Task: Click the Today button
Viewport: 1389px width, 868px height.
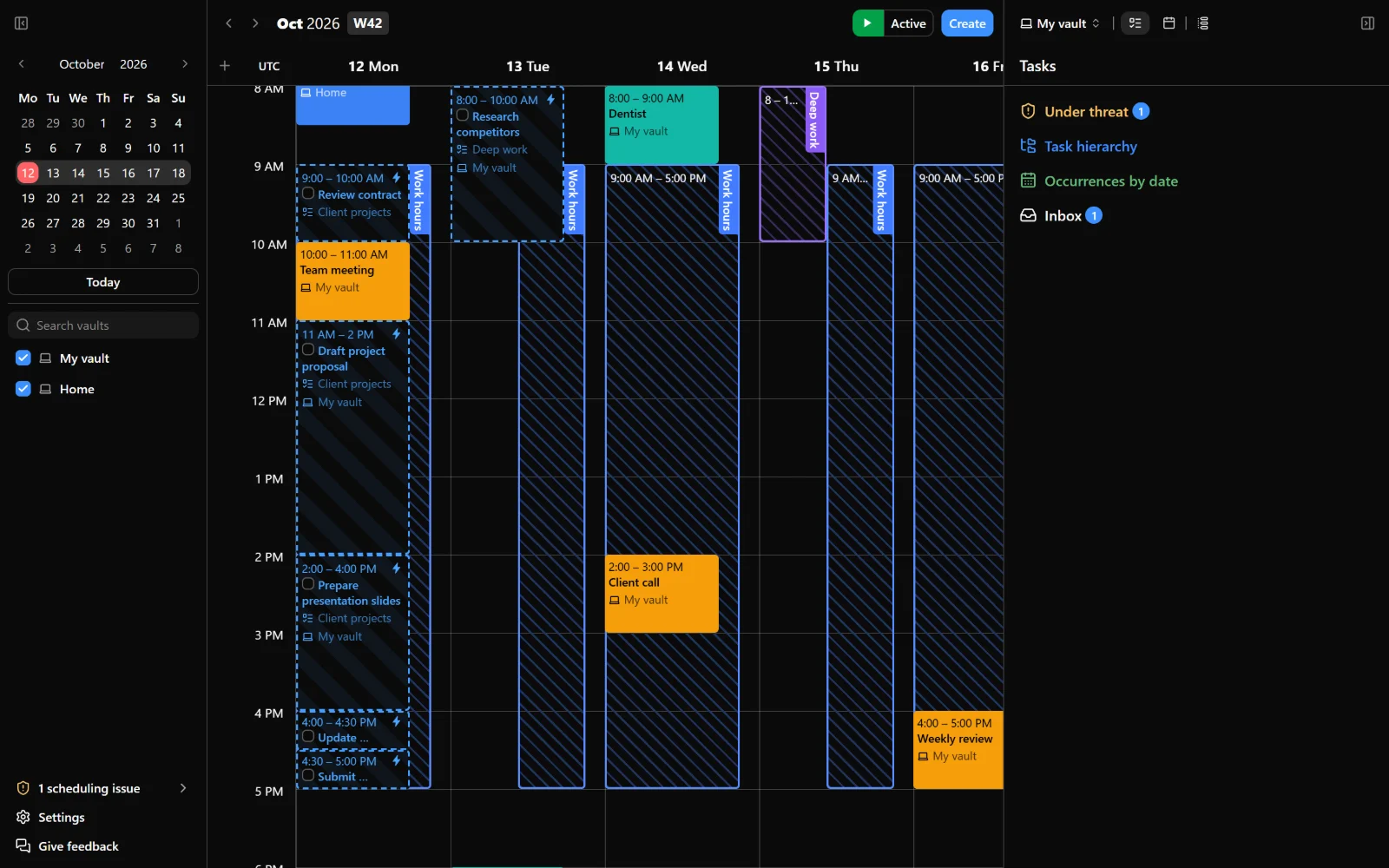Action: 103,282
